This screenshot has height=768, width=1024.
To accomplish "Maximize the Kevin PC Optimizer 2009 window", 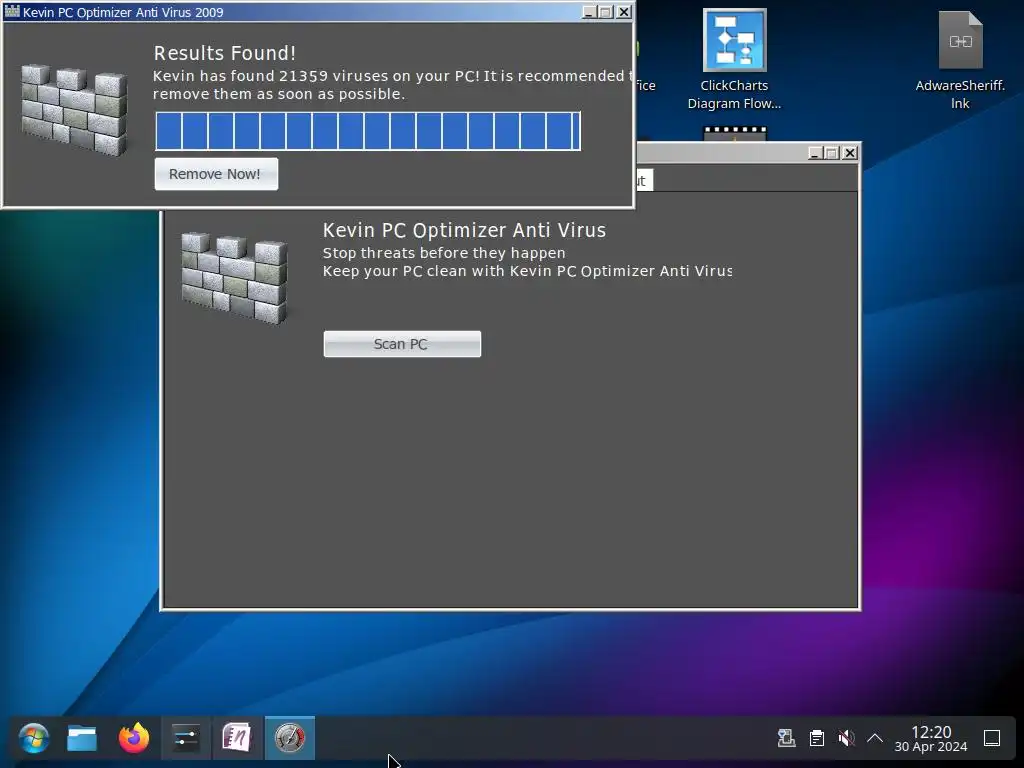I will [x=606, y=12].
